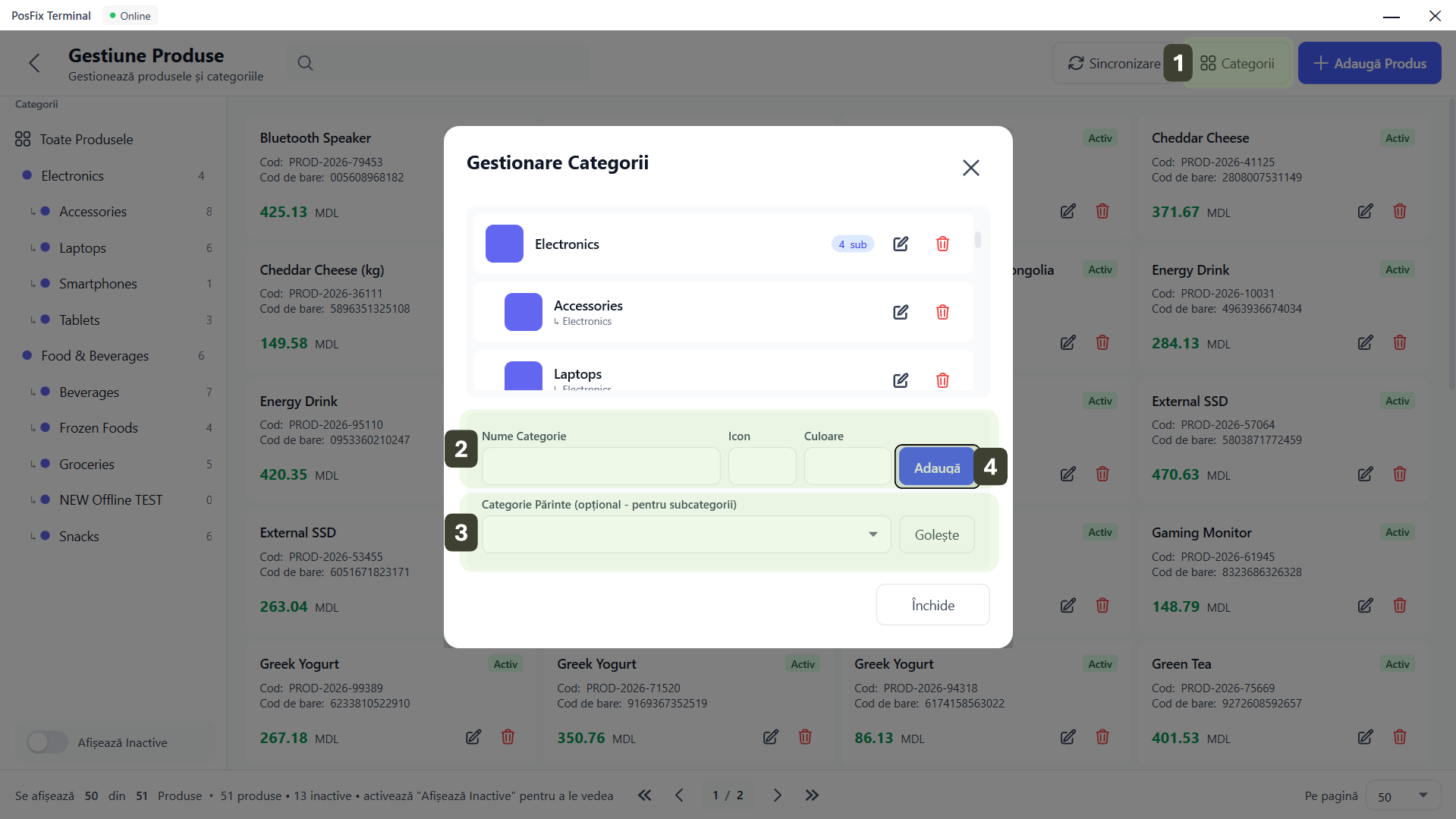Image resolution: width=1456 pixels, height=819 pixels.
Task: Click the back arrow next to Gestiune Produse
Action: (x=34, y=63)
